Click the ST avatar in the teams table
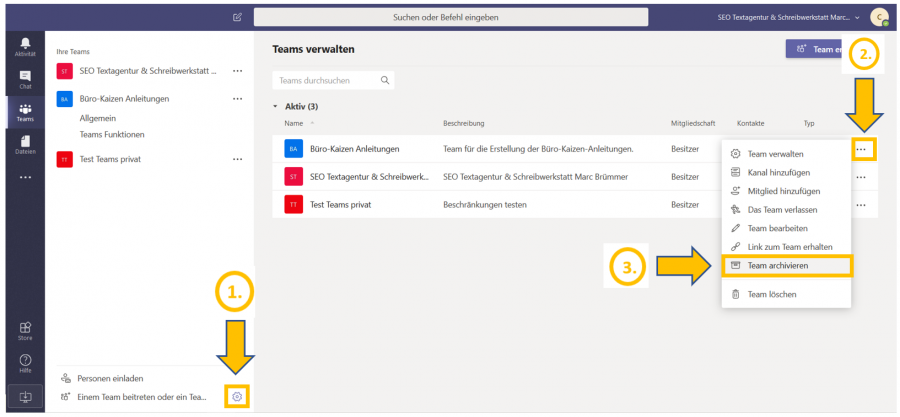Screen dimensions: 900x417 pyautogui.click(x=293, y=177)
